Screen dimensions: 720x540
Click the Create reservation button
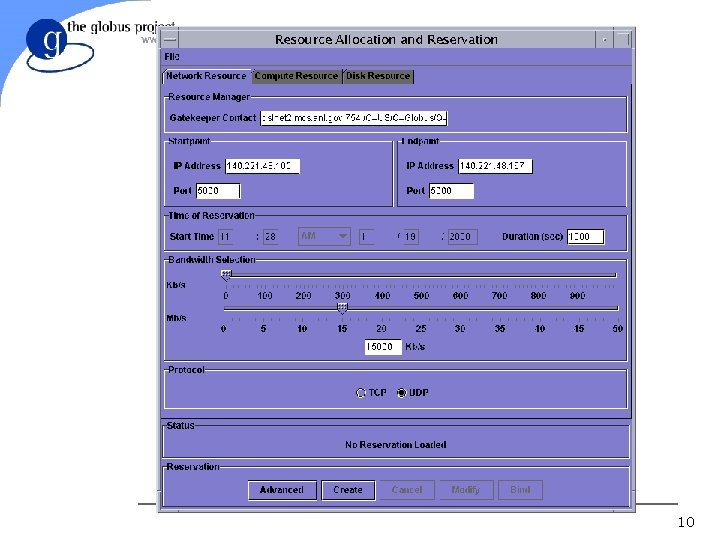(x=348, y=490)
